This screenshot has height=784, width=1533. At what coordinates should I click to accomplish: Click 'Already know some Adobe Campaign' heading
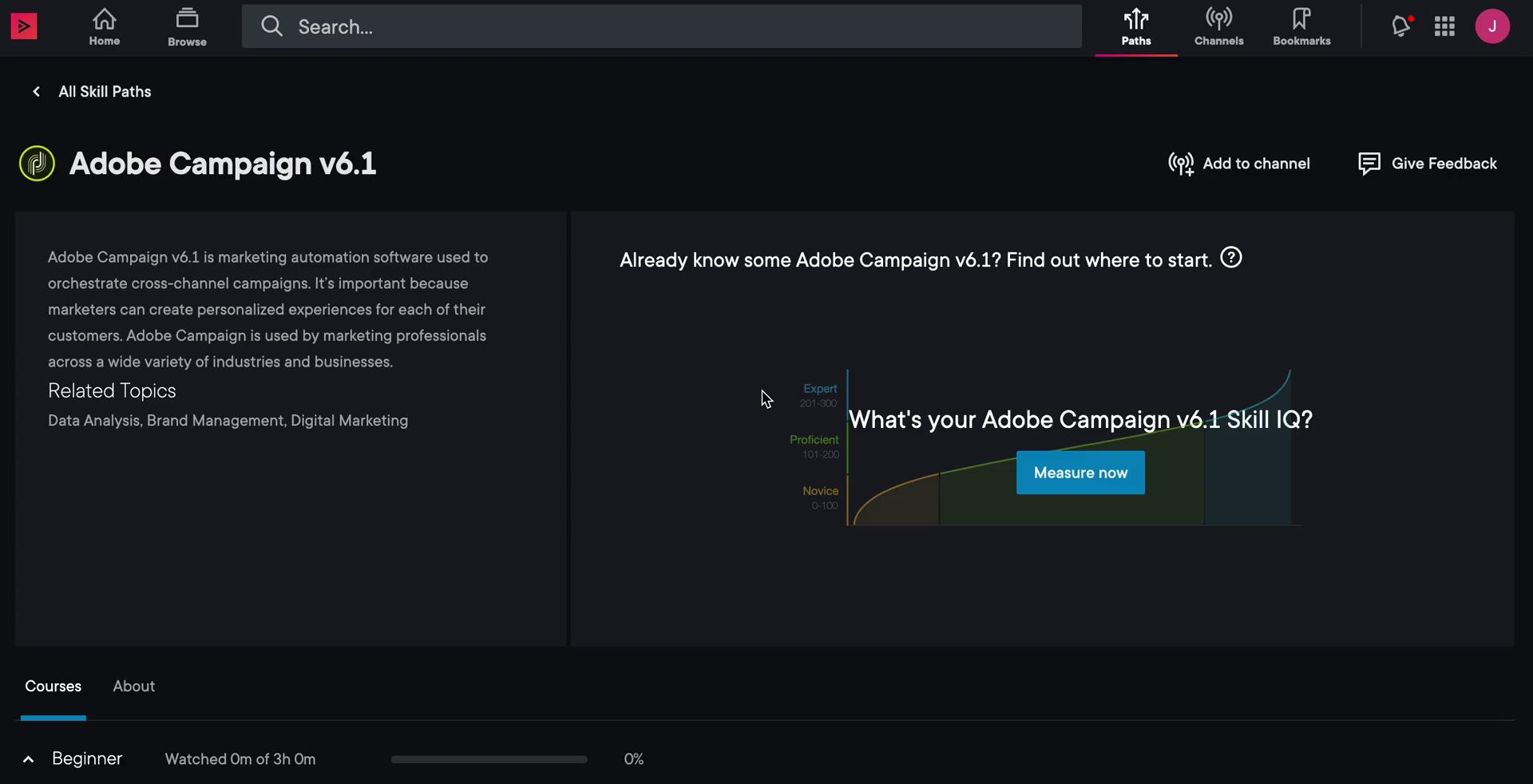click(916, 260)
